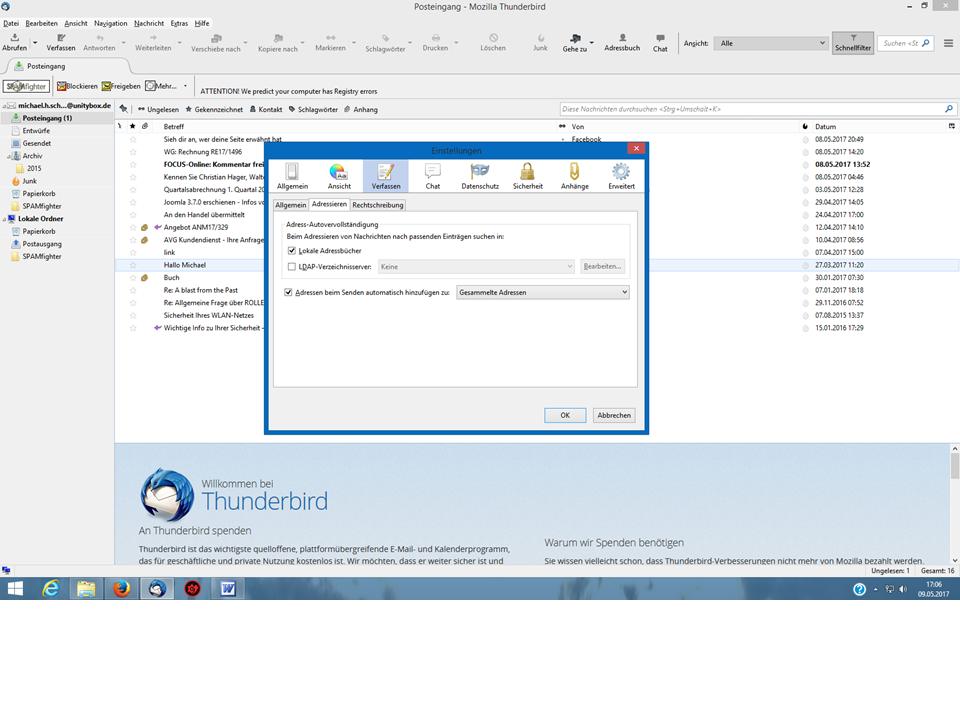
Task: Open Word from the taskbar
Action: (x=228, y=589)
